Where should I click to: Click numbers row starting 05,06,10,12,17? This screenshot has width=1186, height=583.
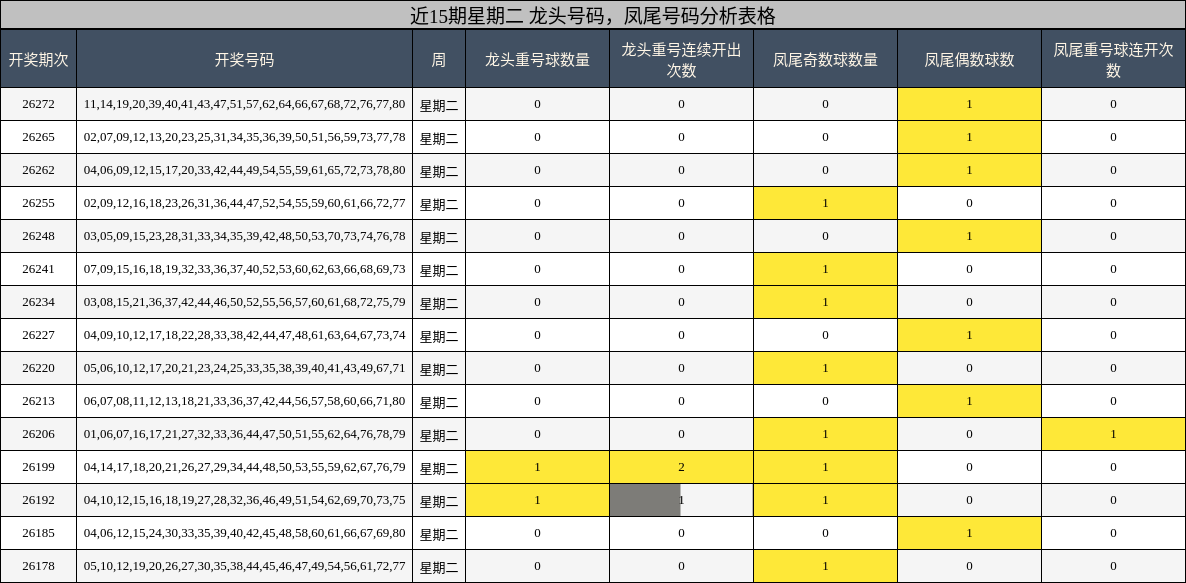(x=244, y=367)
